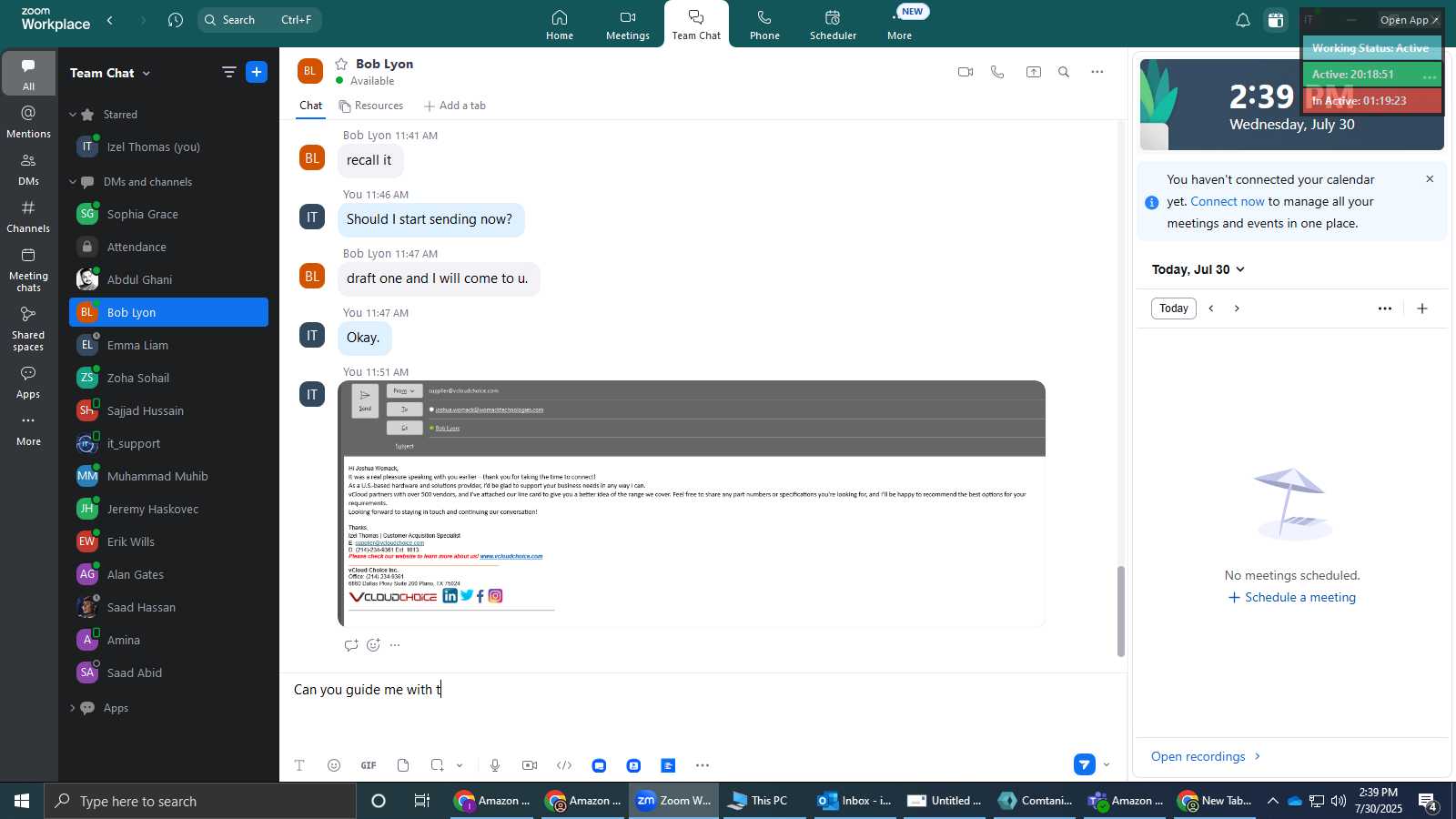Open Mentions in the sidebar

(x=29, y=122)
